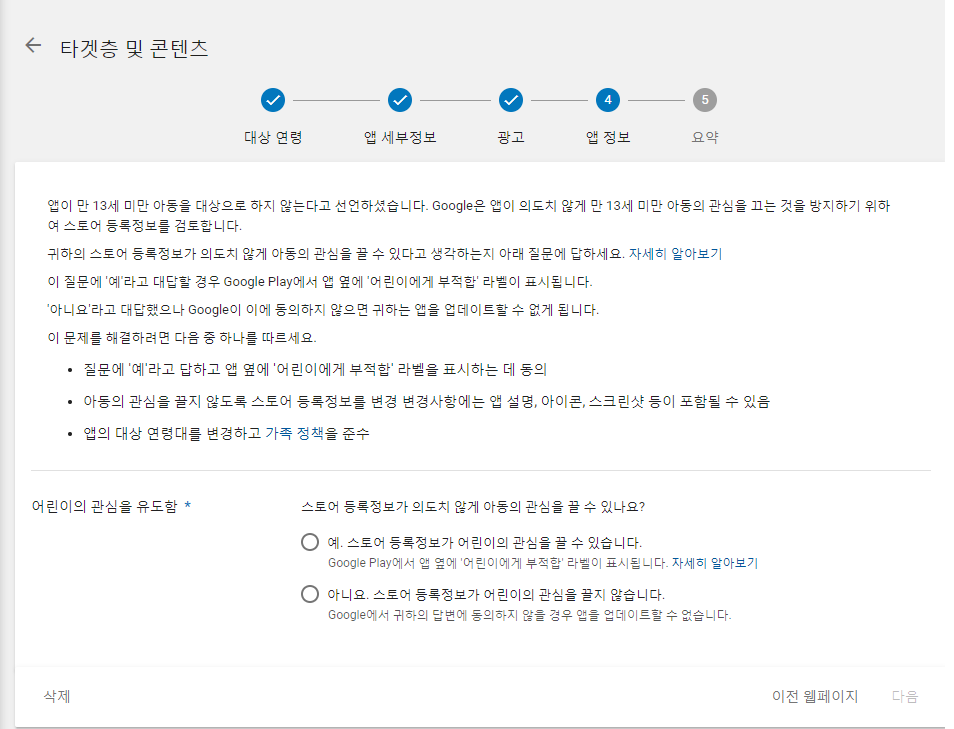954x729 pixels.
Task: Click the 앱 세부정보 step checkmark circle
Action: (400, 100)
